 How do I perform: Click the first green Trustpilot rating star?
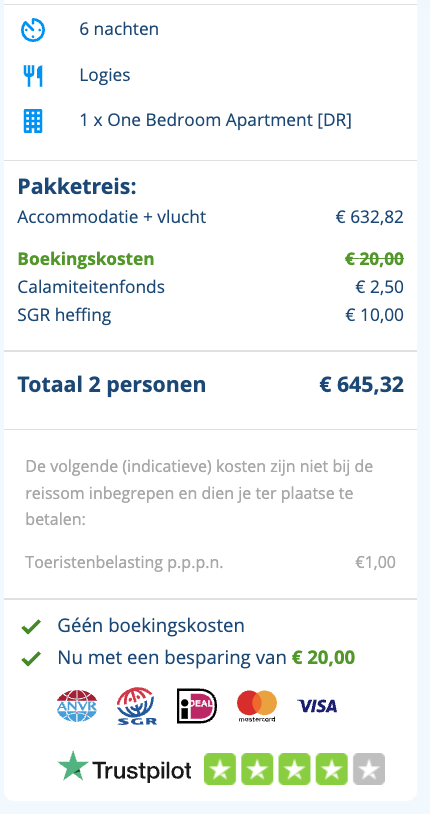(220, 769)
